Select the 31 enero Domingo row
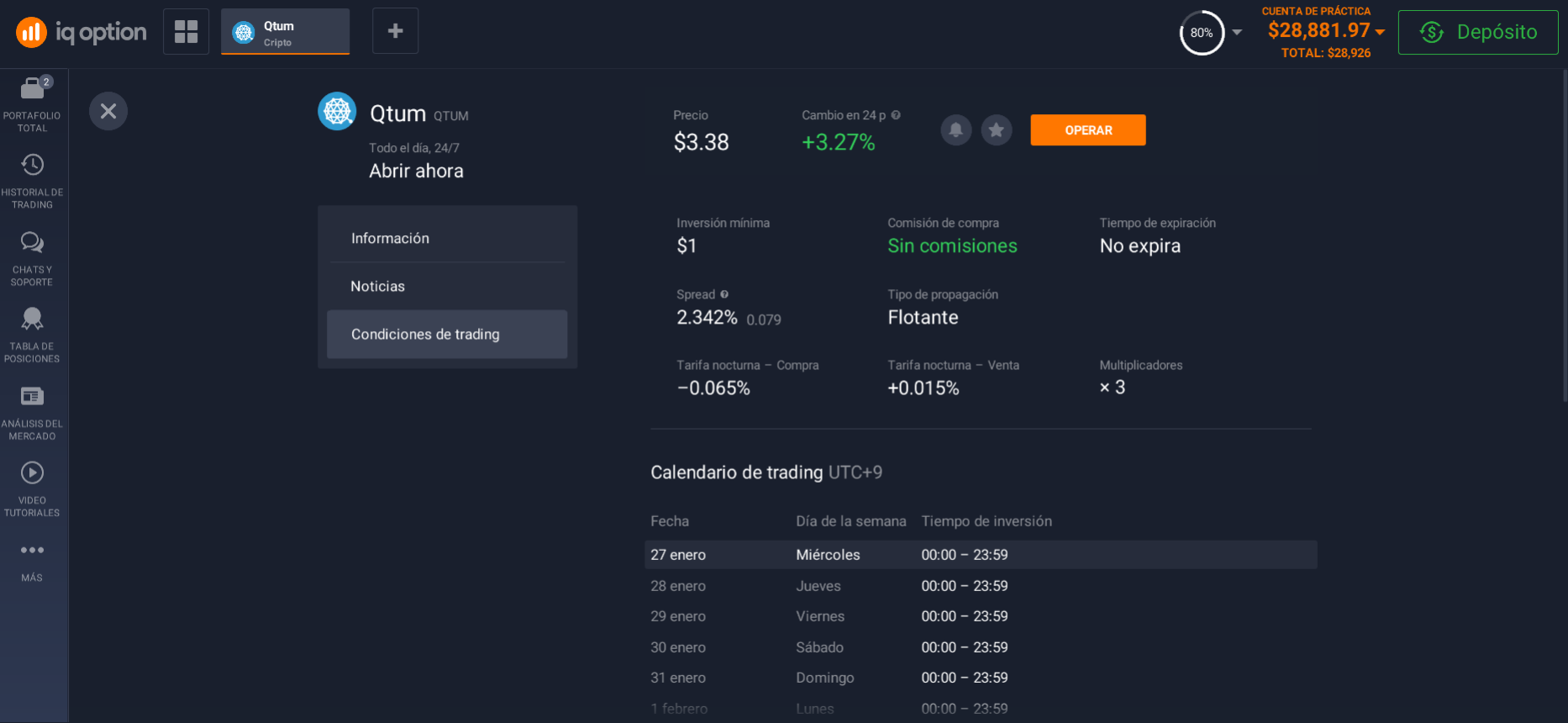This screenshot has width=1568, height=723. coord(981,678)
